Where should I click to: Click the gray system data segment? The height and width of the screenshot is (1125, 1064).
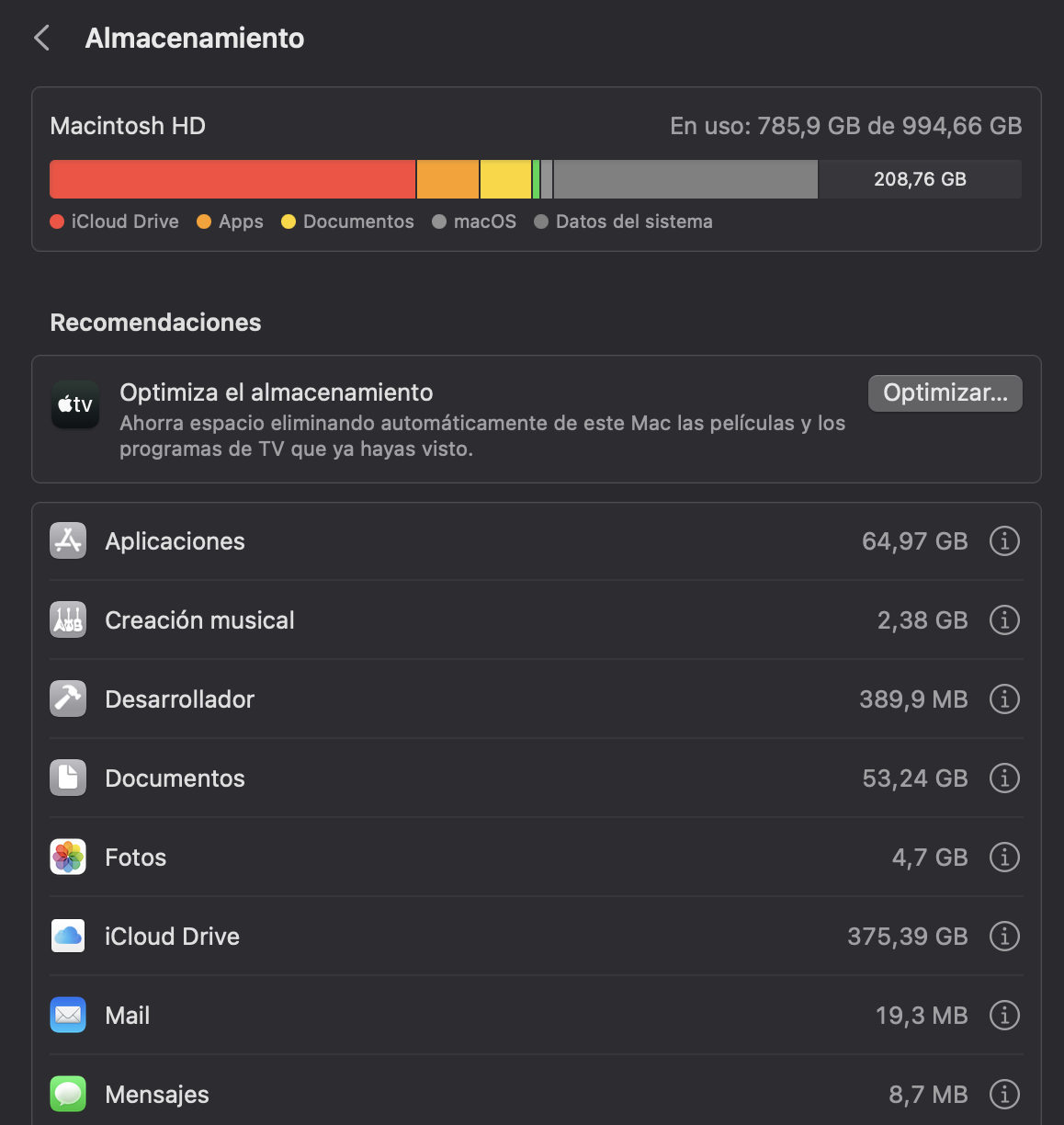(685, 179)
